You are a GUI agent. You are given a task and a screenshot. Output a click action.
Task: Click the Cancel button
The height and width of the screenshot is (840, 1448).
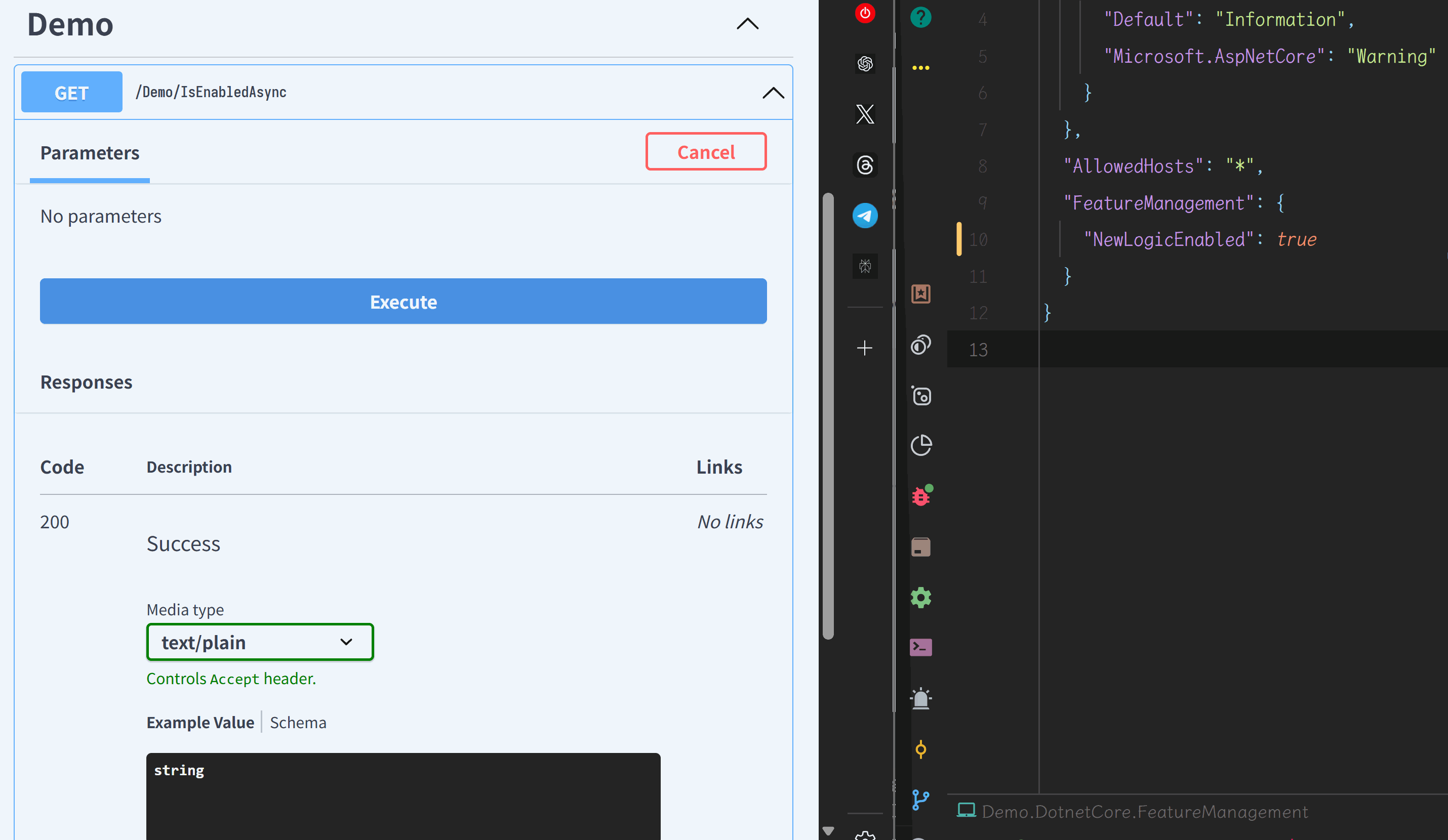pos(706,152)
